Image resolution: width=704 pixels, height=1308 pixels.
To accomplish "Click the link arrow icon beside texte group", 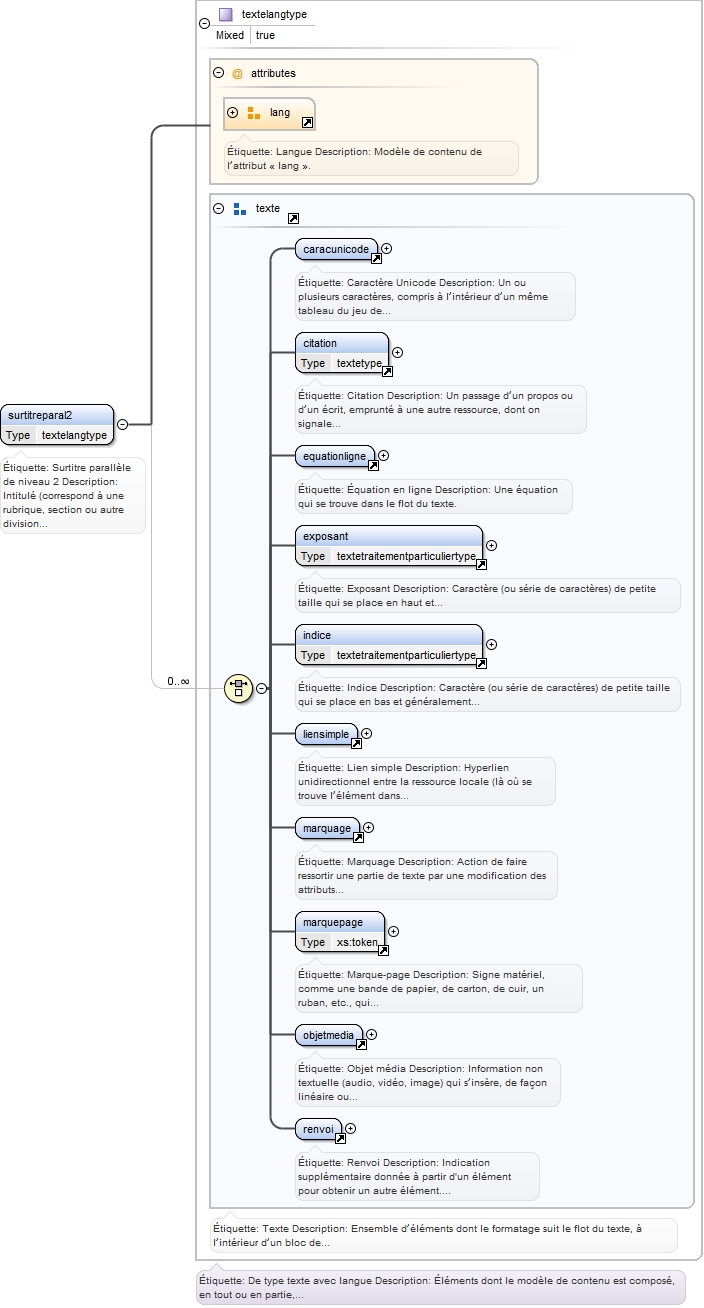I will [293, 218].
